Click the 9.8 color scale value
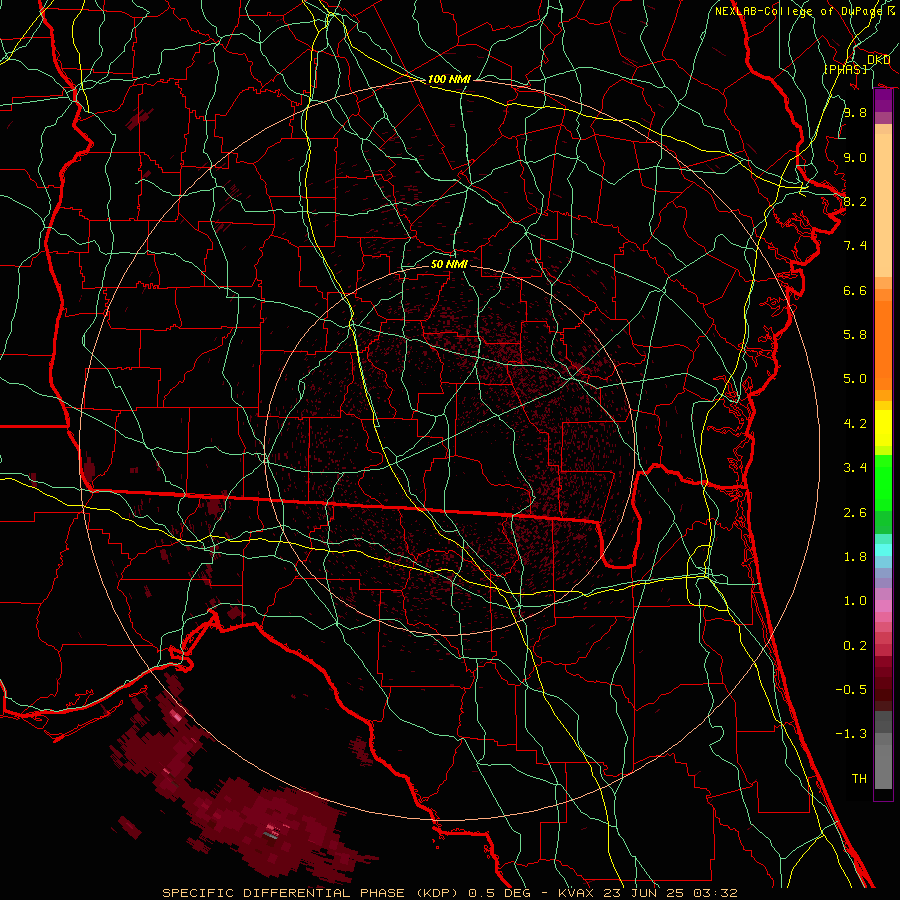Image resolution: width=900 pixels, height=900 pixels. pos(855,112)
